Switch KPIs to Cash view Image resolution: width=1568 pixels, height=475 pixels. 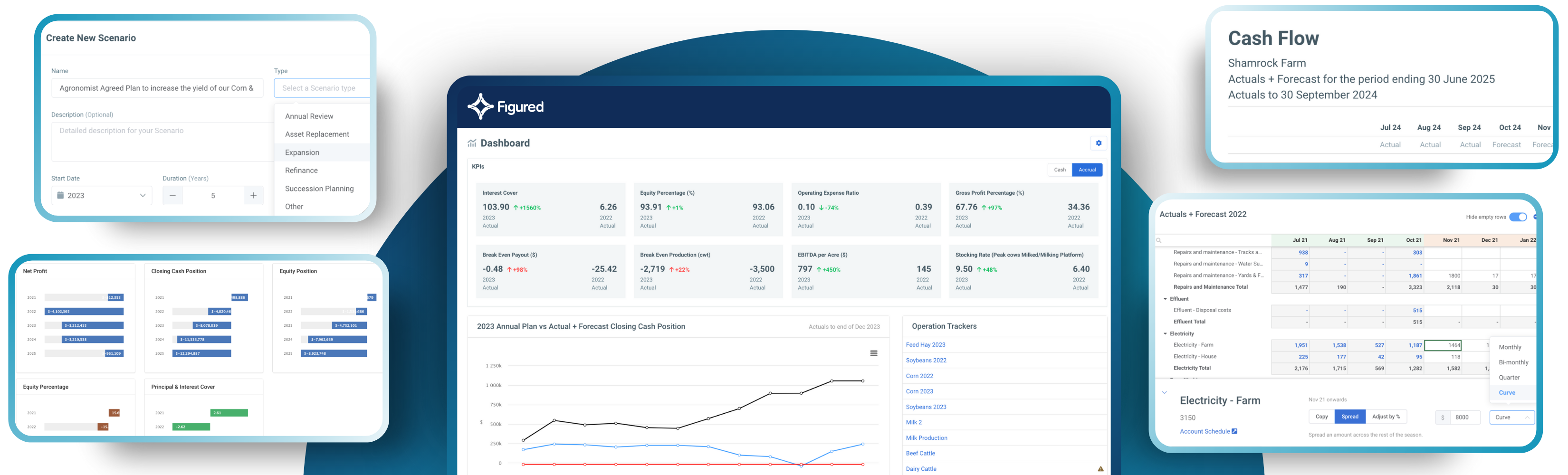(x=1059, y=170)
